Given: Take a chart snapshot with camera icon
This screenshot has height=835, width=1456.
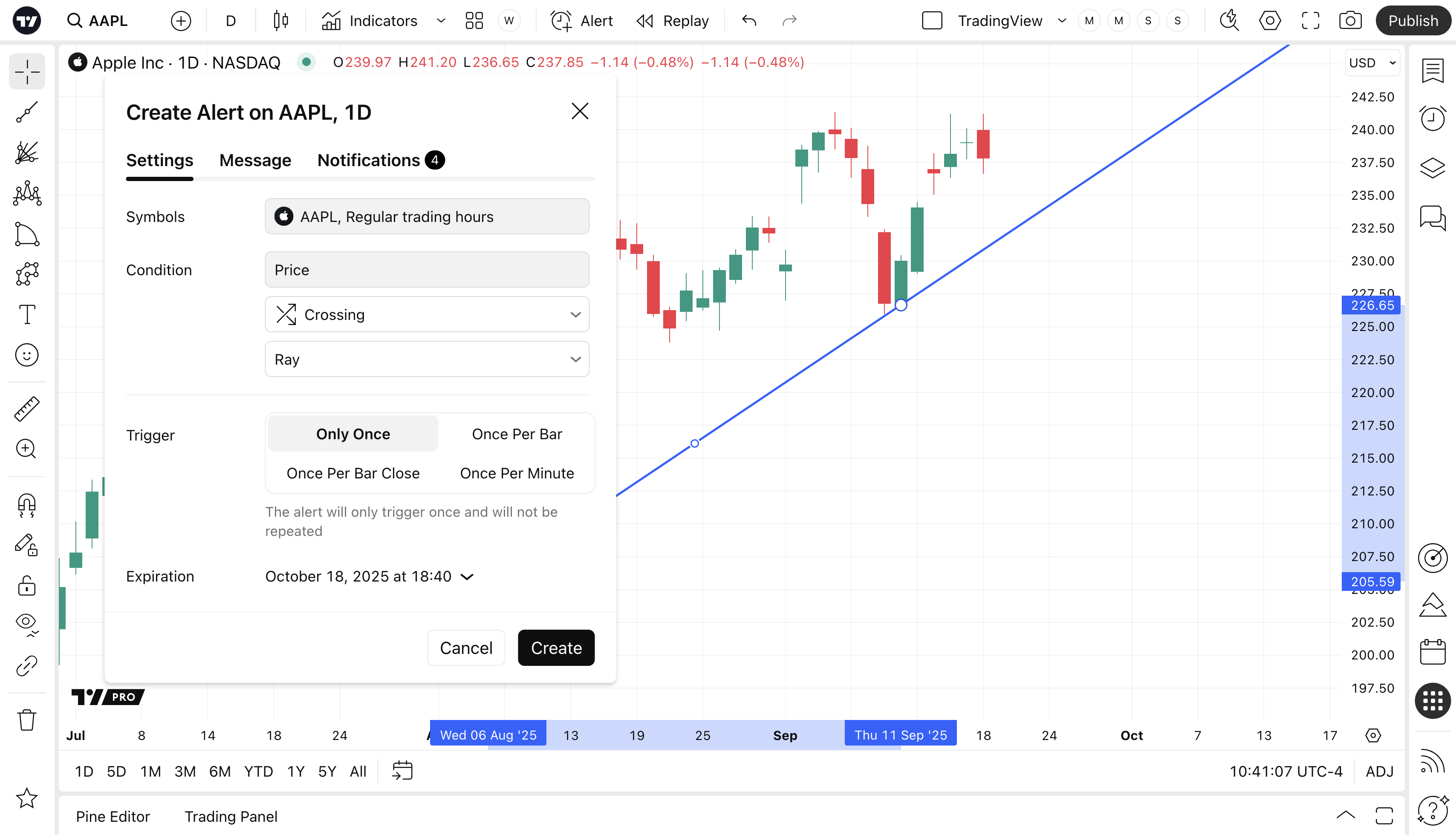Looking at the screenshot, I should coord(1350,21).
